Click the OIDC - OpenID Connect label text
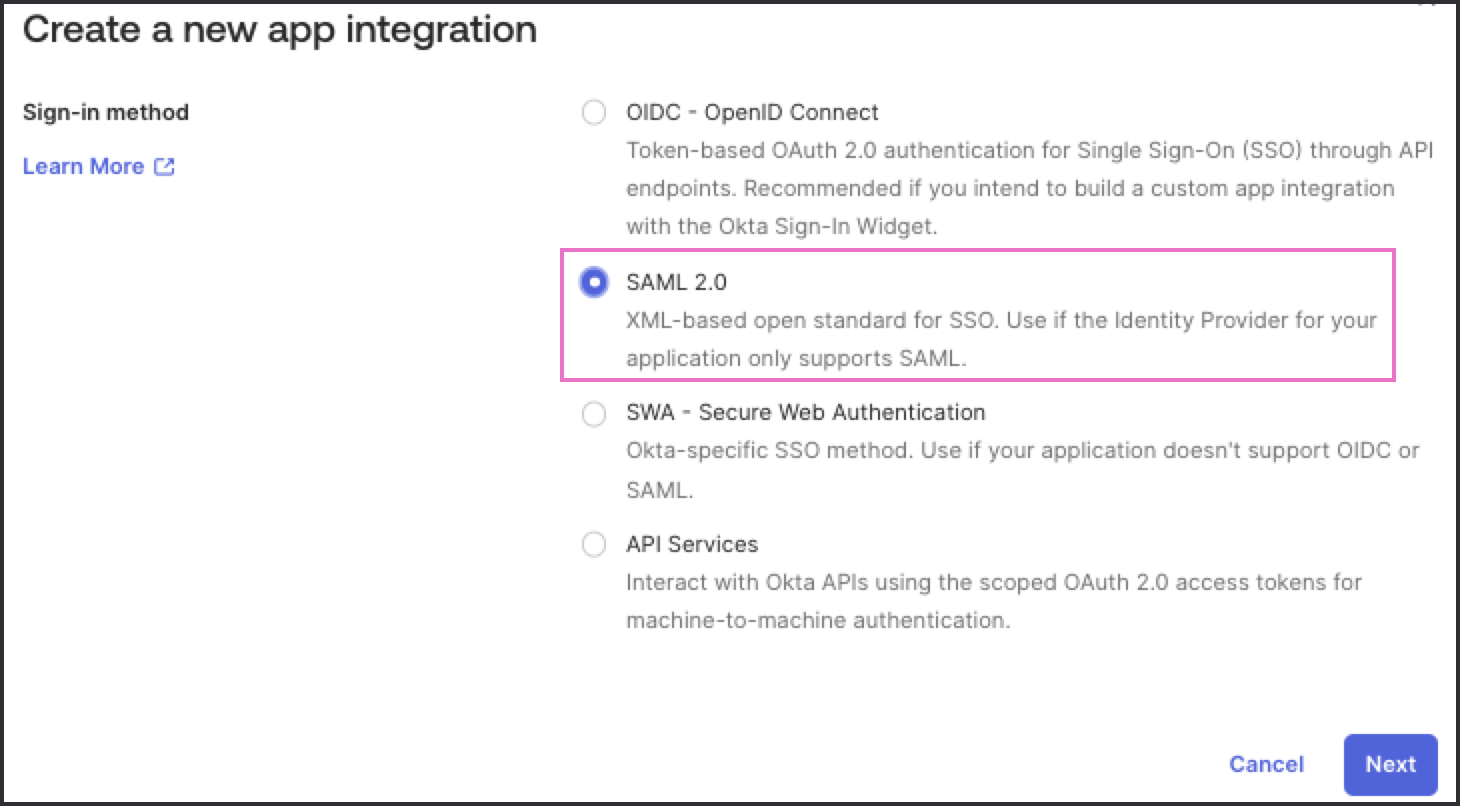Screen dimensions: 1460x806 point(752,112)
